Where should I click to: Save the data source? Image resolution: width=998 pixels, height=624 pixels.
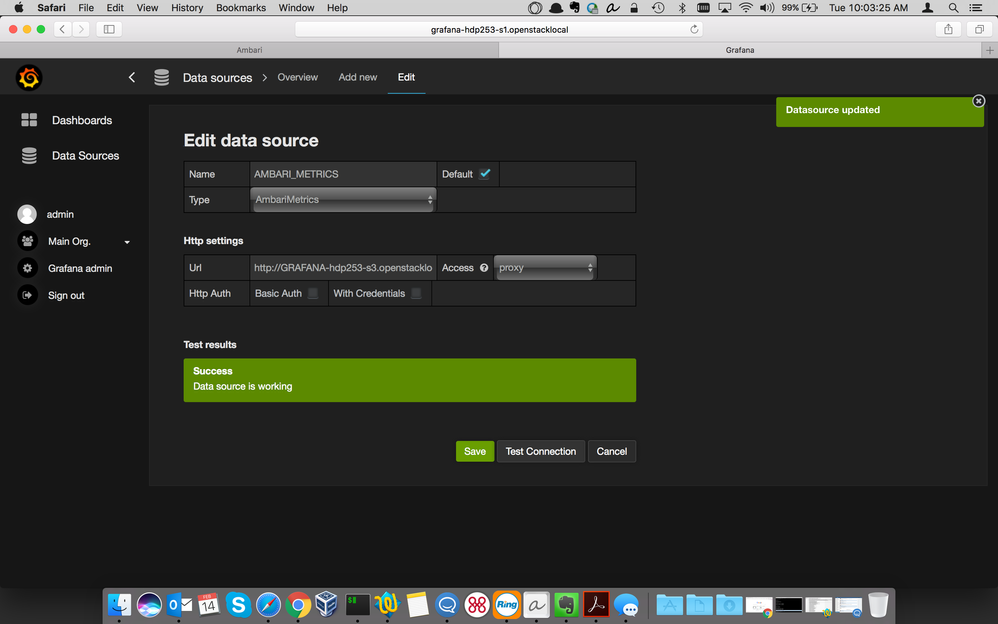(x=474, y=451)
